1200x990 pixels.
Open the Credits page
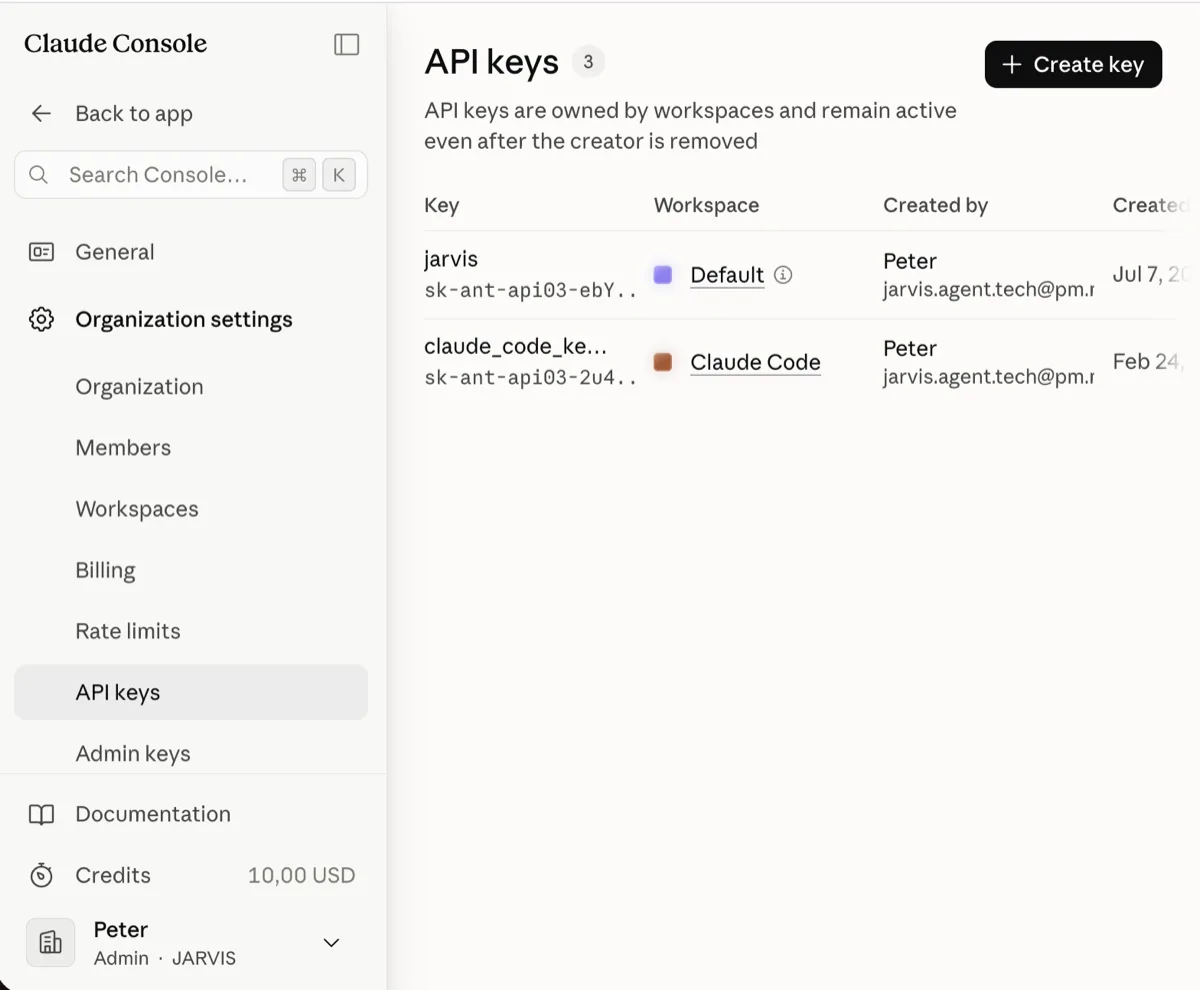click(x=191, y=875)
